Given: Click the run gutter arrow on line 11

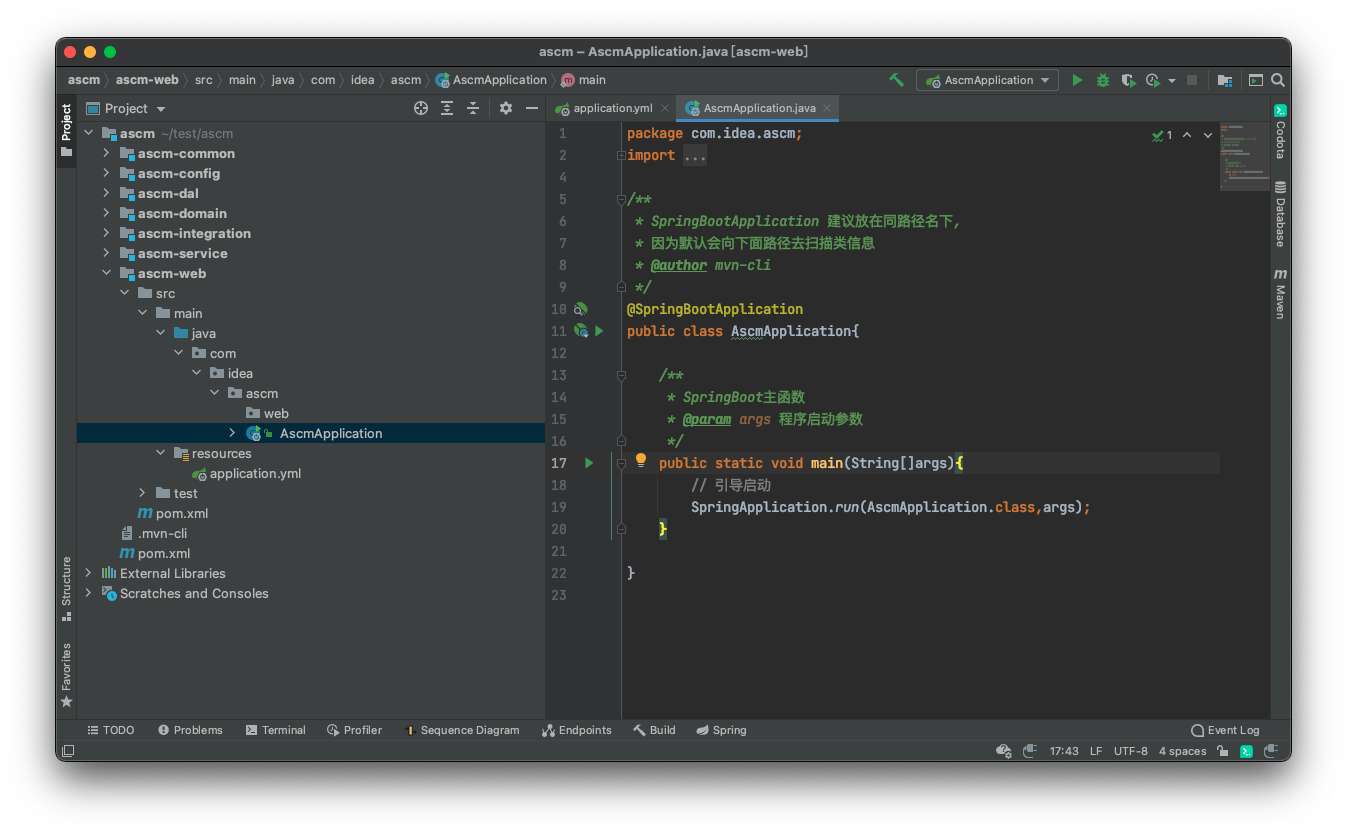Looking at the screenshot, I should click(x=599, y=331).
